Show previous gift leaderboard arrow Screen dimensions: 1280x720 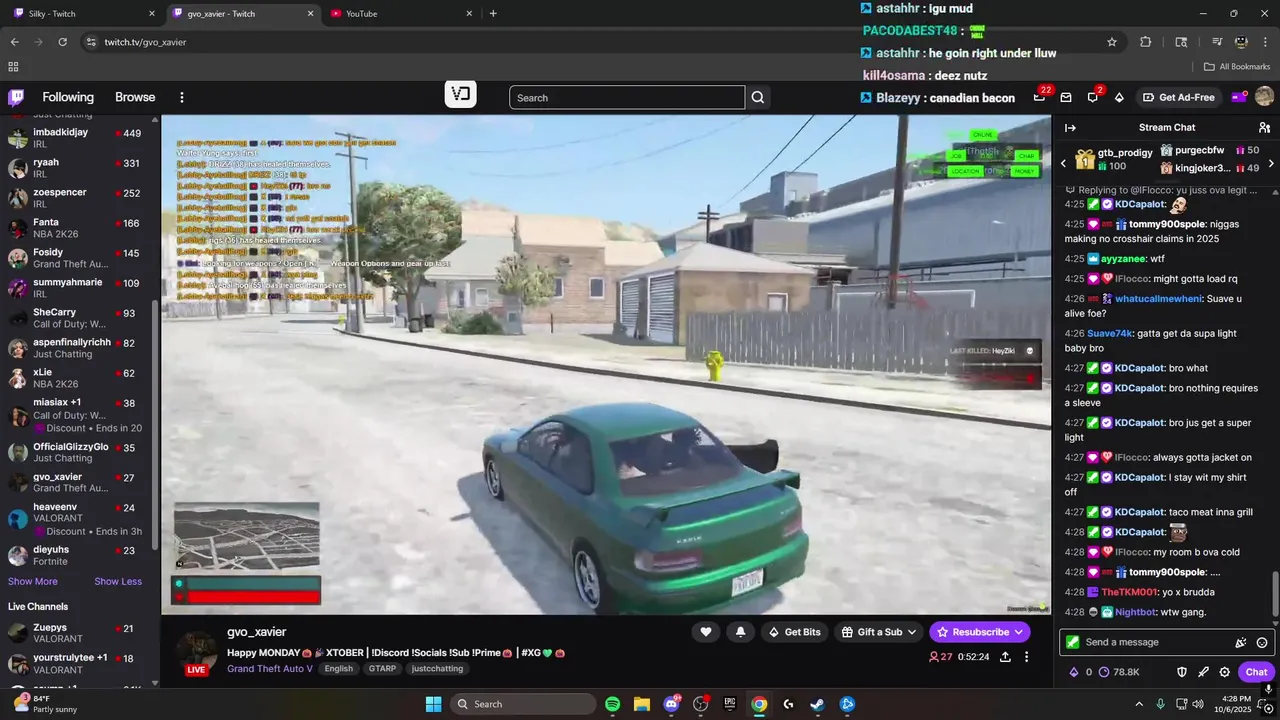(x=1063, y=163)
